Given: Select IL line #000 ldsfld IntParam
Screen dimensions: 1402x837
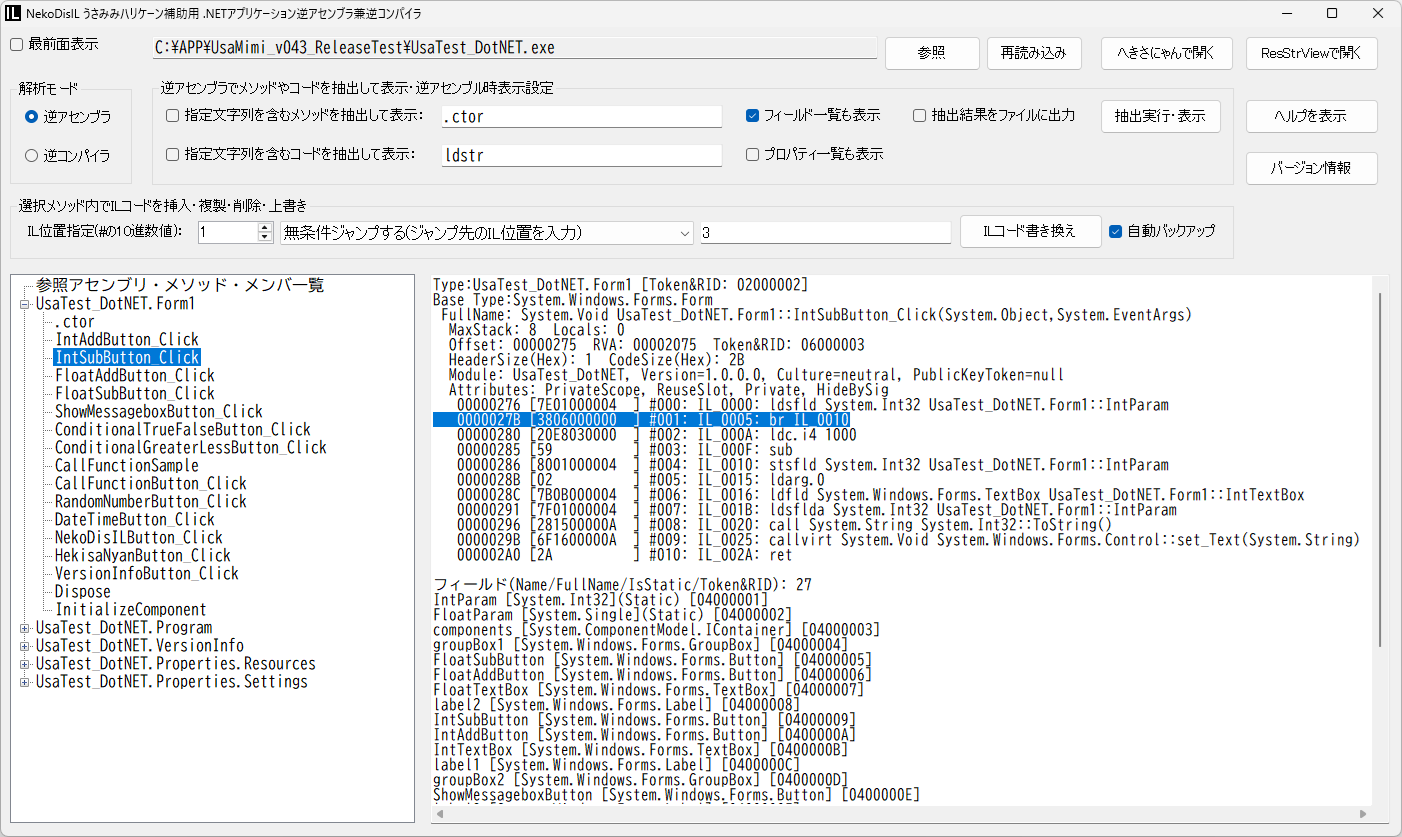Looking at the screenshot, I should coord(812,405).
